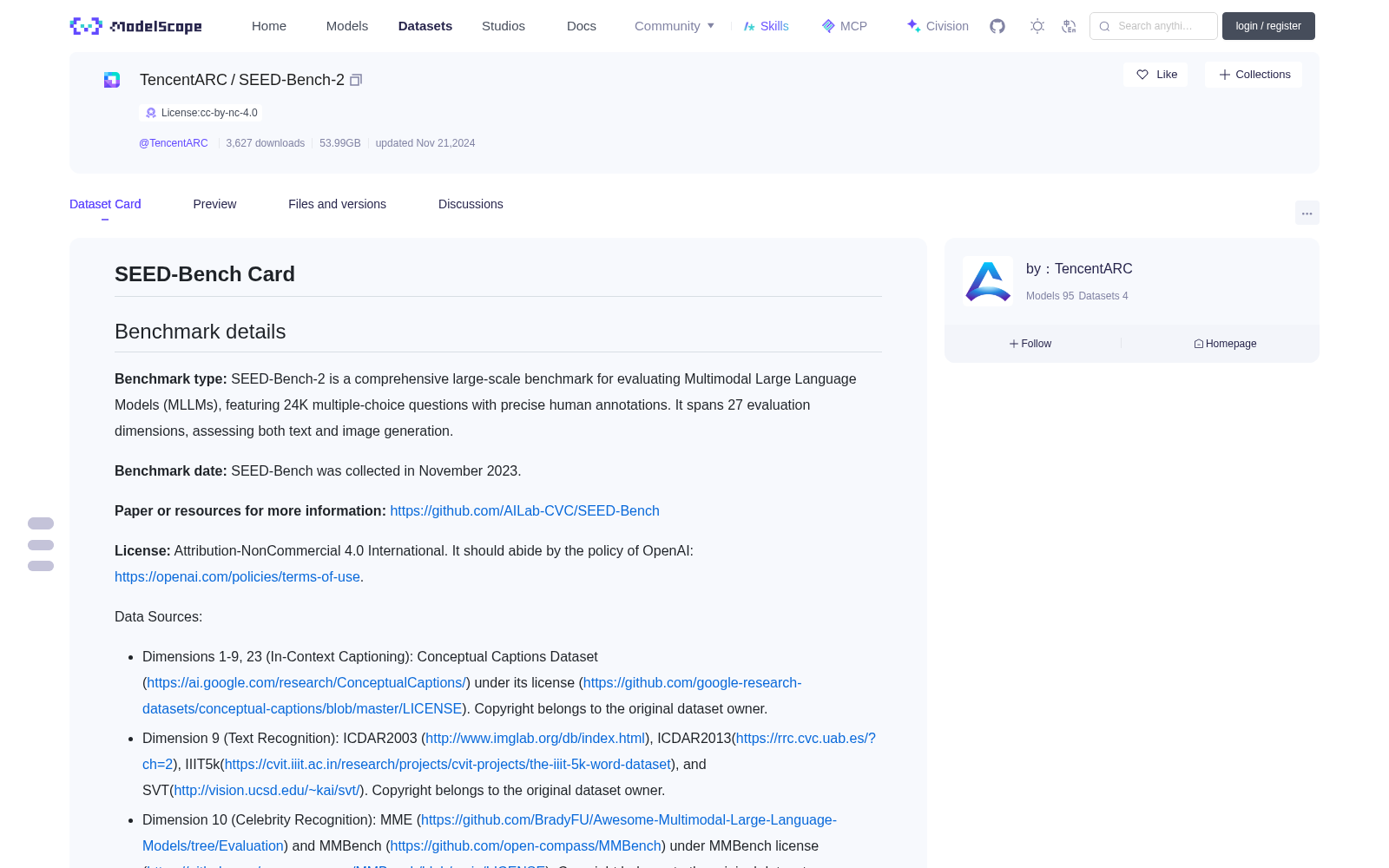Focus the Search anything input field
Image resolution: width=1389 pixels, height=868 pixels.
(1154, 26)
